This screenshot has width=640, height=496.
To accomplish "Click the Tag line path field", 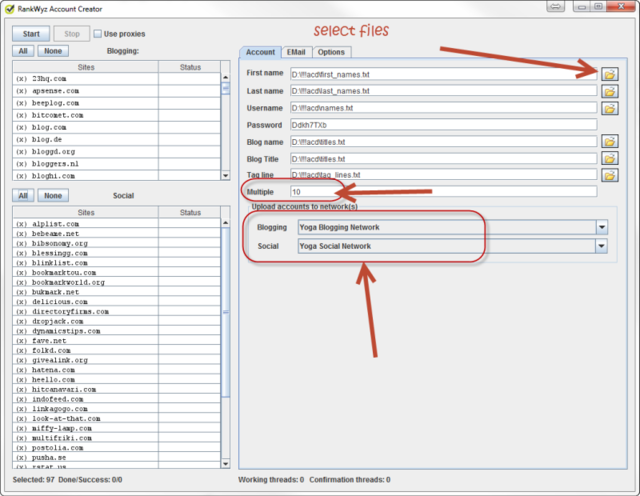I will 443,175.
